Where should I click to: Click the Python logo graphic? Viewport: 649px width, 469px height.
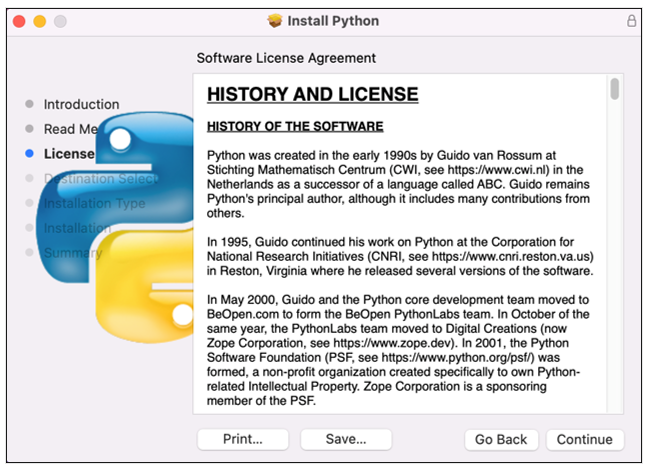point(115,227)
